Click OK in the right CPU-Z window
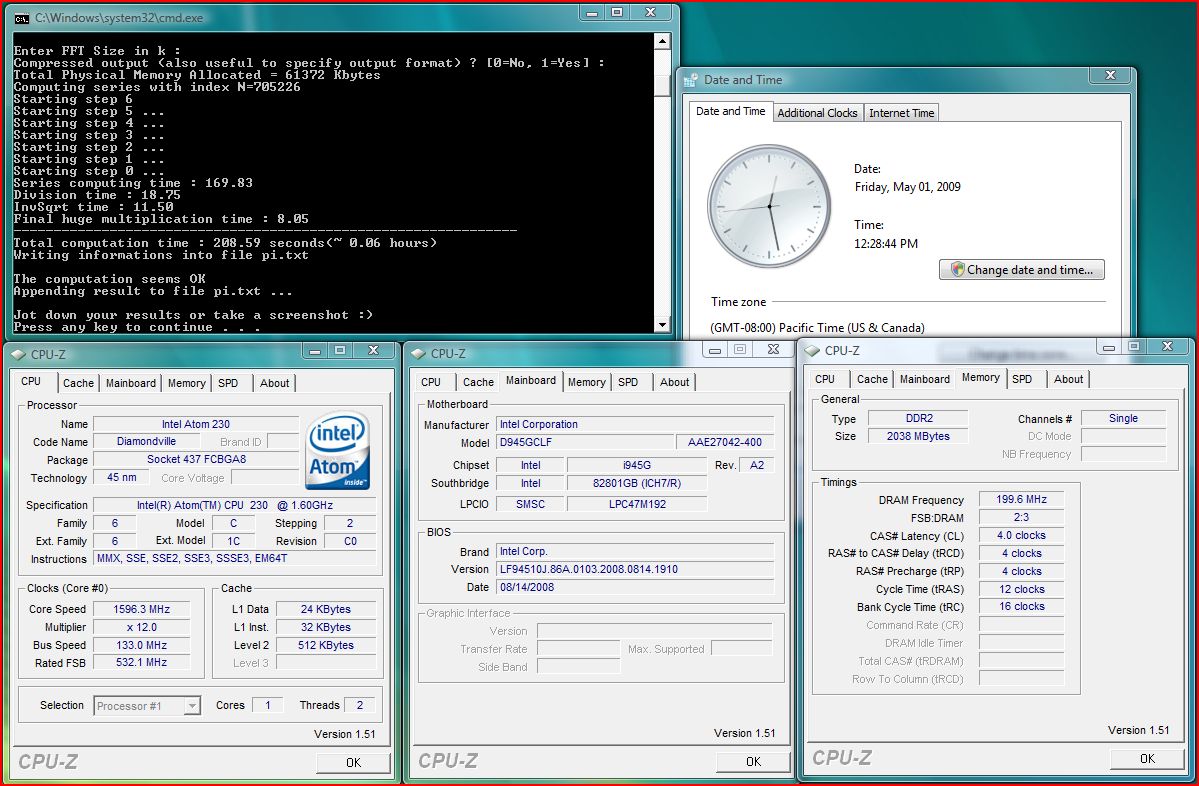 coord(1147,758)
